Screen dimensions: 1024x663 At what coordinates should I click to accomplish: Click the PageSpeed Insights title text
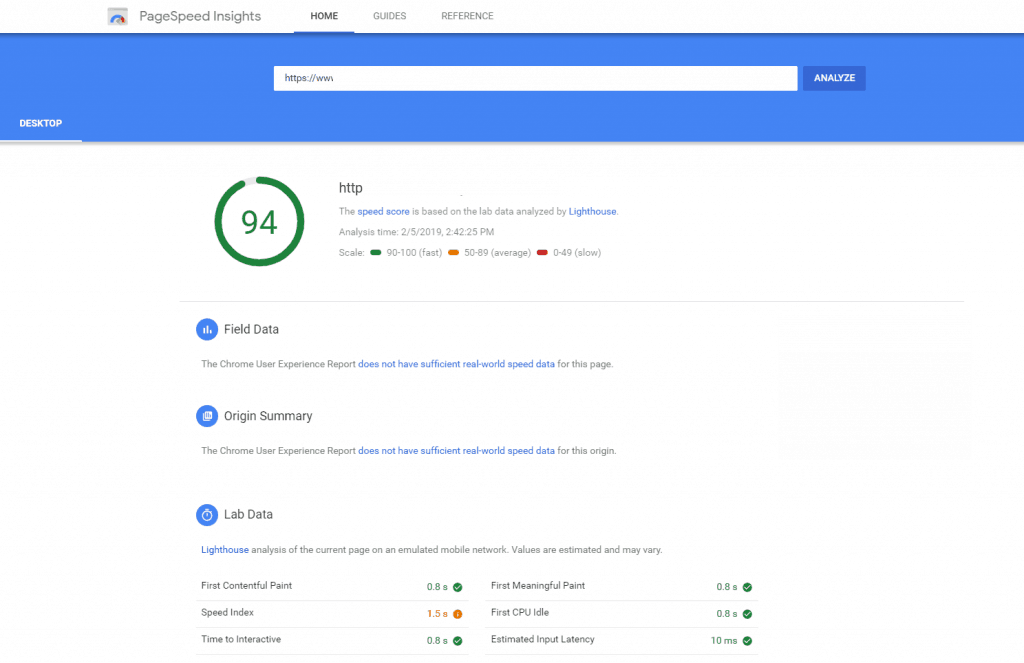(x=200, y=16)
